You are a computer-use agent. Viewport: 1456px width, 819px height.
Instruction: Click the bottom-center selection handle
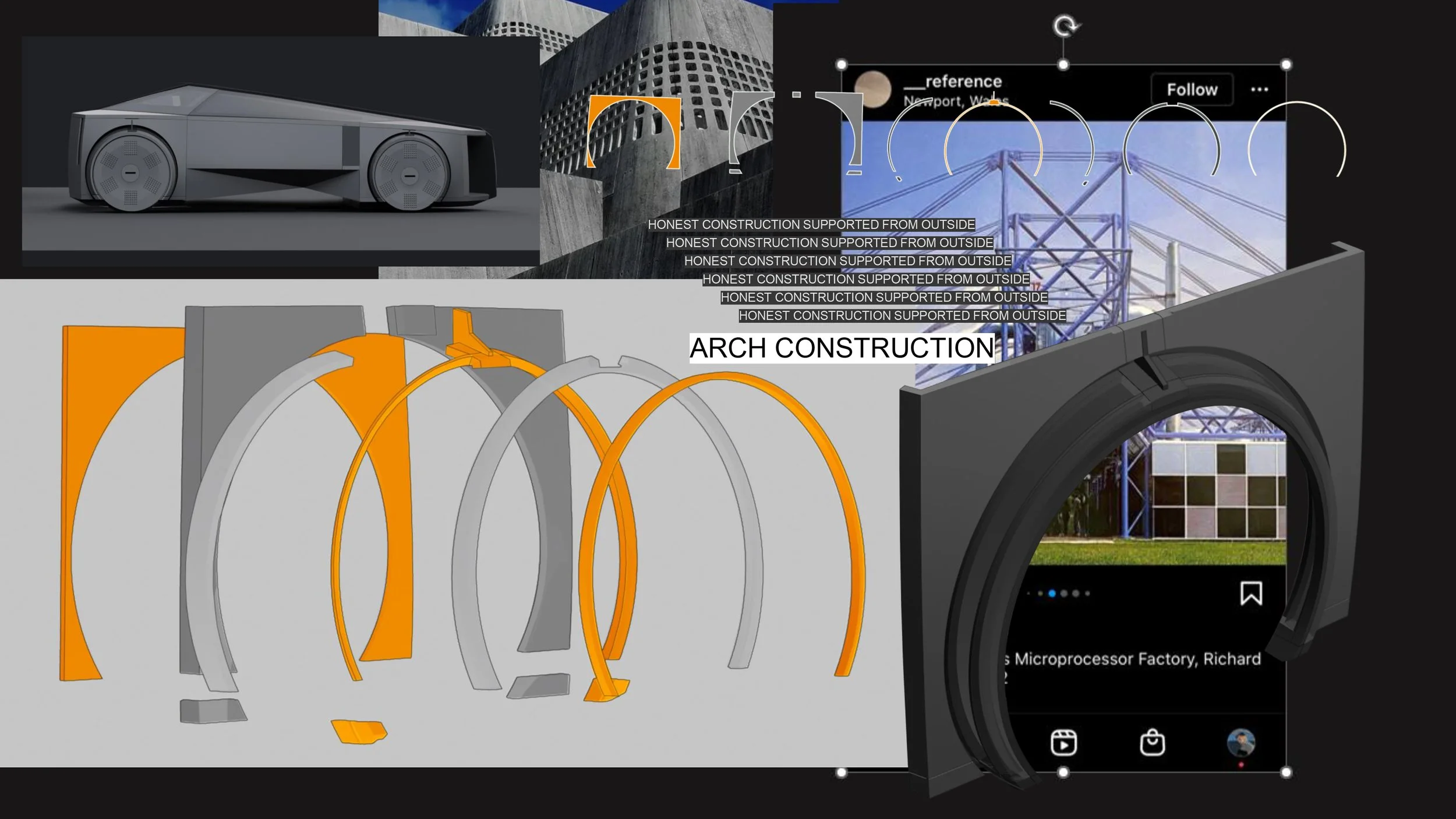click(x=1063, y=772)
